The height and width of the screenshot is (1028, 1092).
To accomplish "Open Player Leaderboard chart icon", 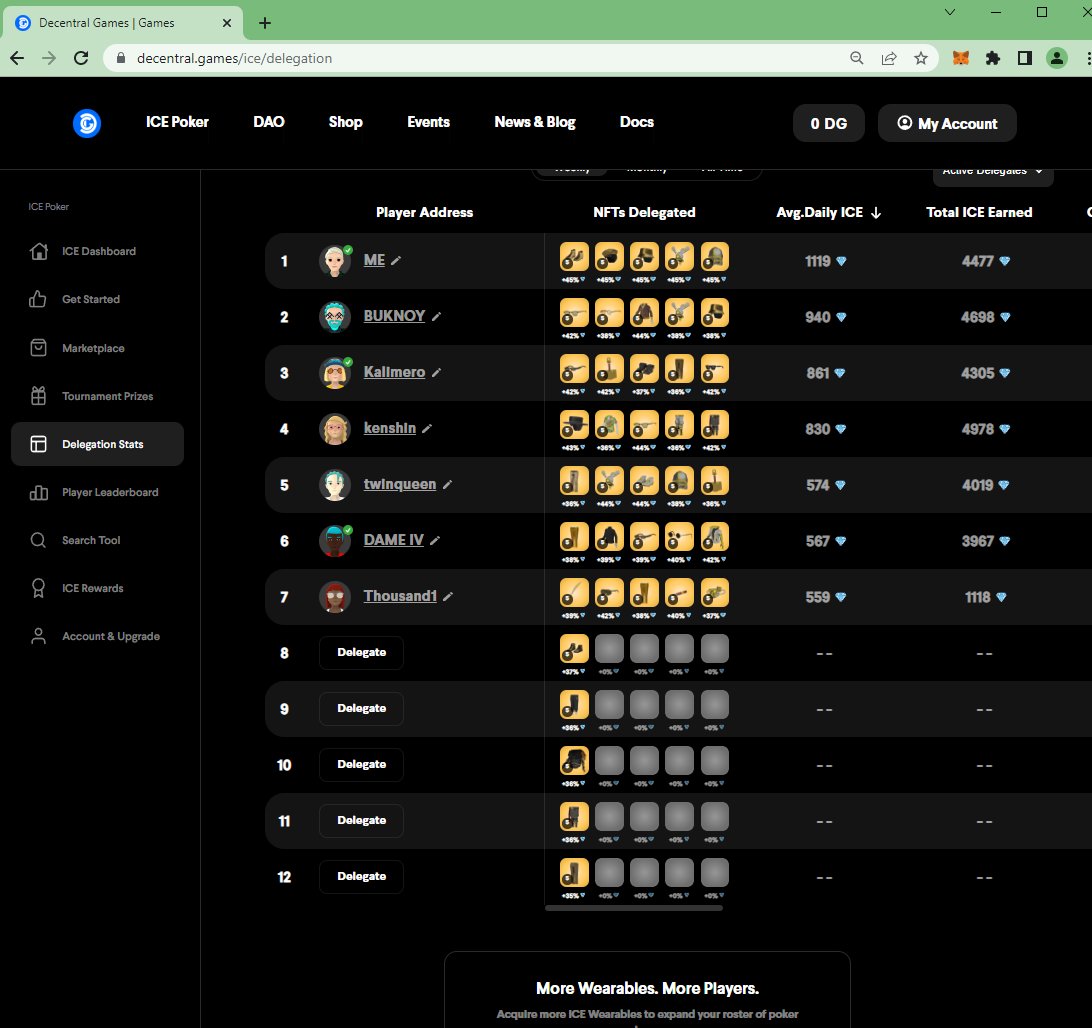I will (x=38, y=492).
